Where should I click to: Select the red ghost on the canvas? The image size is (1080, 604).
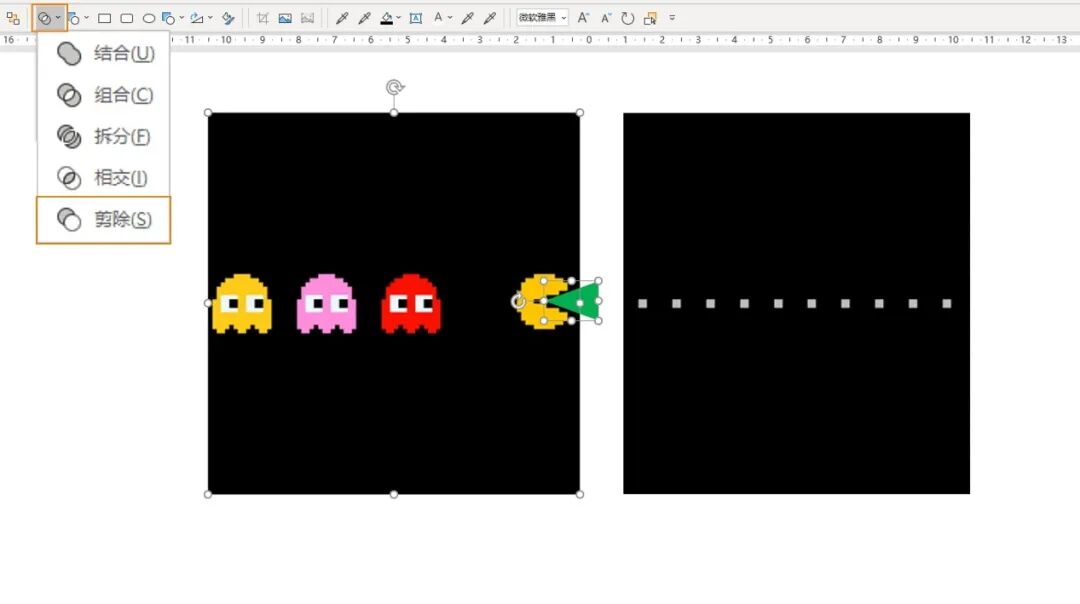click(x=411, y=304)
